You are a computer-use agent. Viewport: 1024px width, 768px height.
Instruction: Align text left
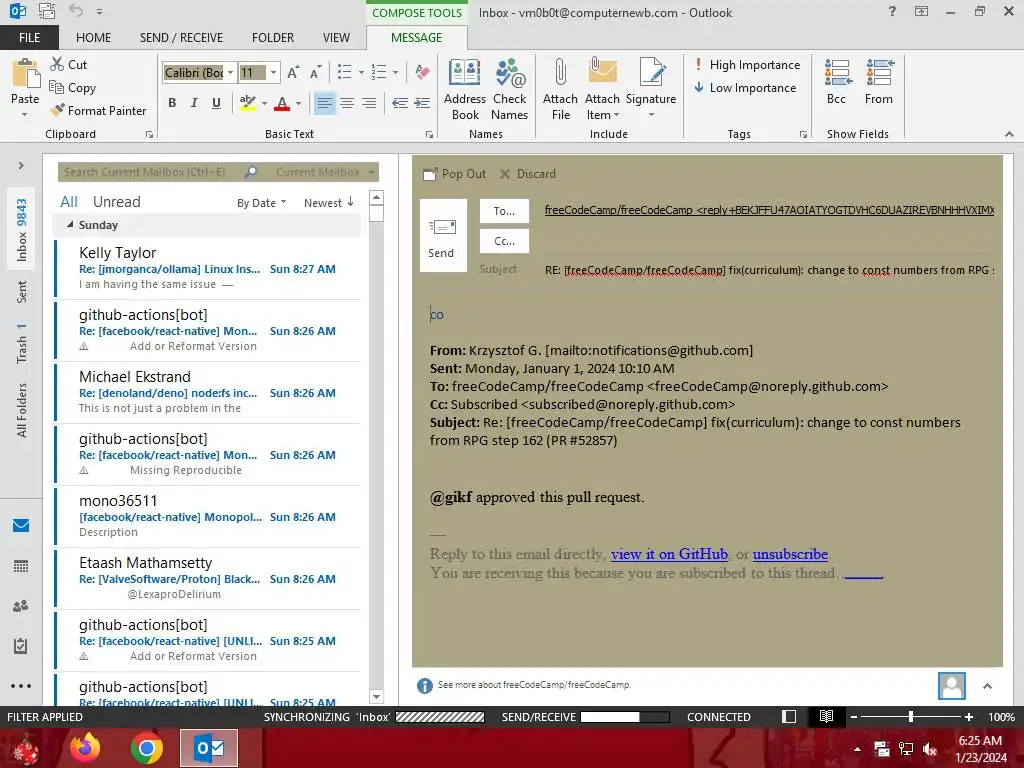(x=325, y=103)
